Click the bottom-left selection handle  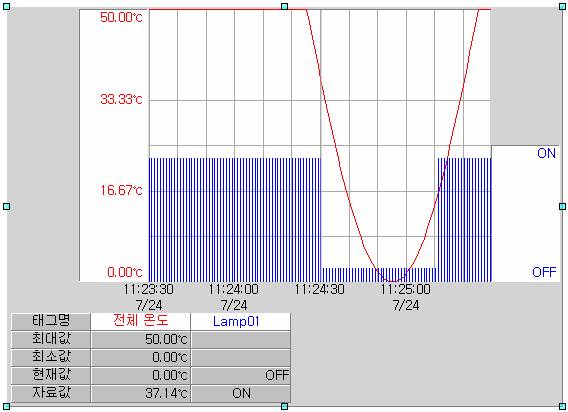tap(6, 406)
